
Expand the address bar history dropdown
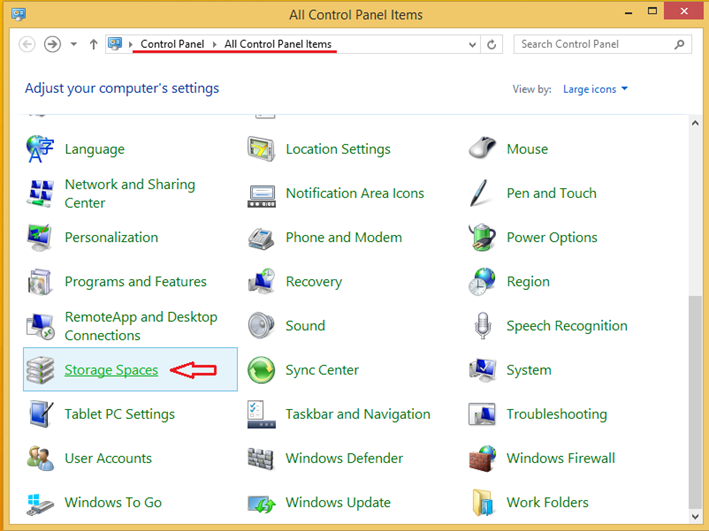pos(472,44)
